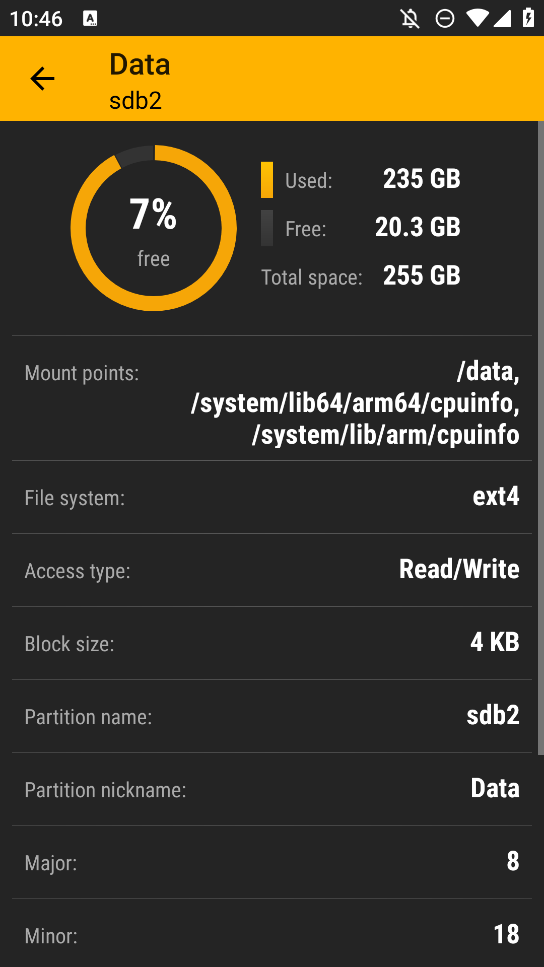Go back using the arrow icon
This screenshot has height=967, width=544.
coord(43,79)
